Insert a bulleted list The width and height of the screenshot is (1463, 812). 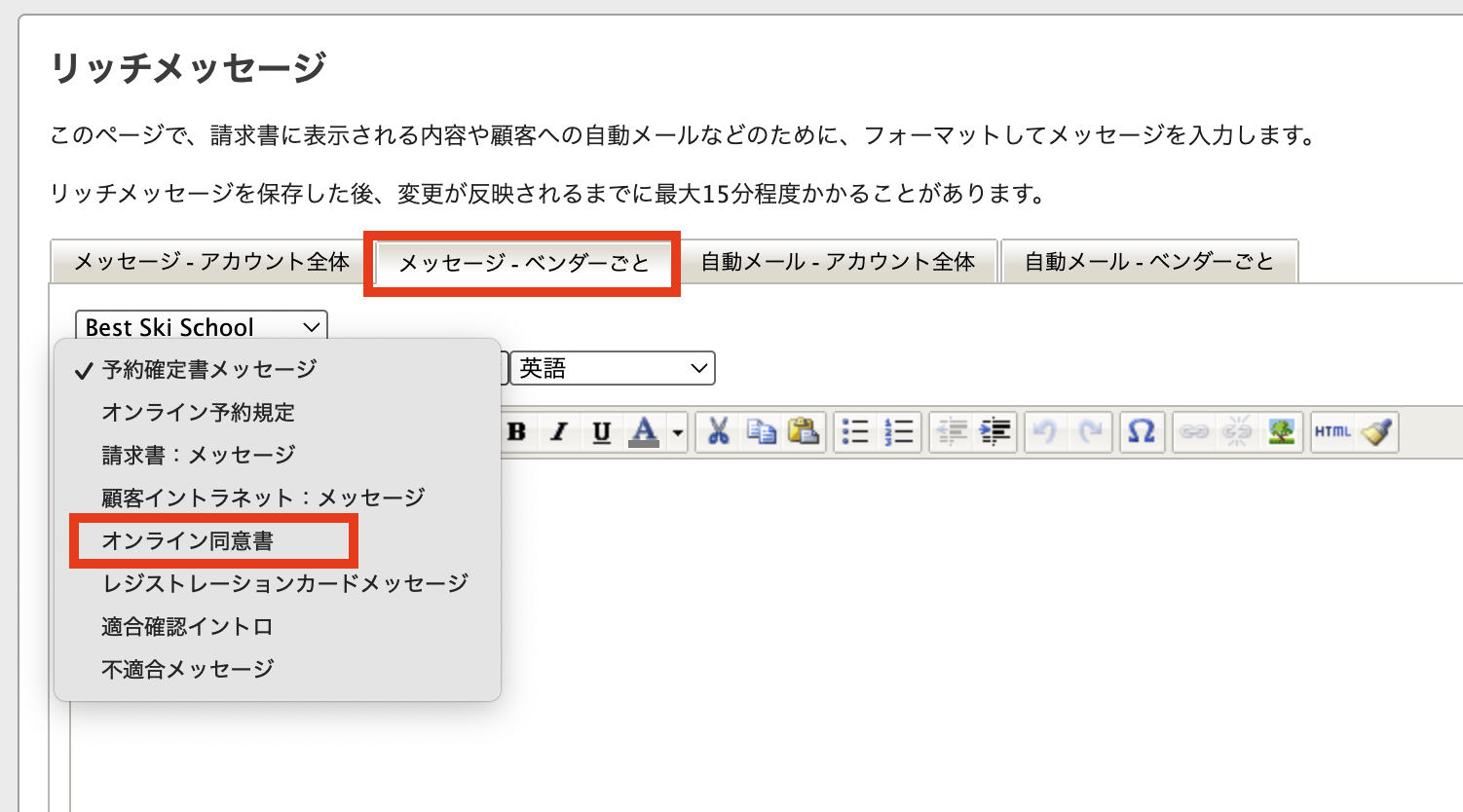[855, 431]
